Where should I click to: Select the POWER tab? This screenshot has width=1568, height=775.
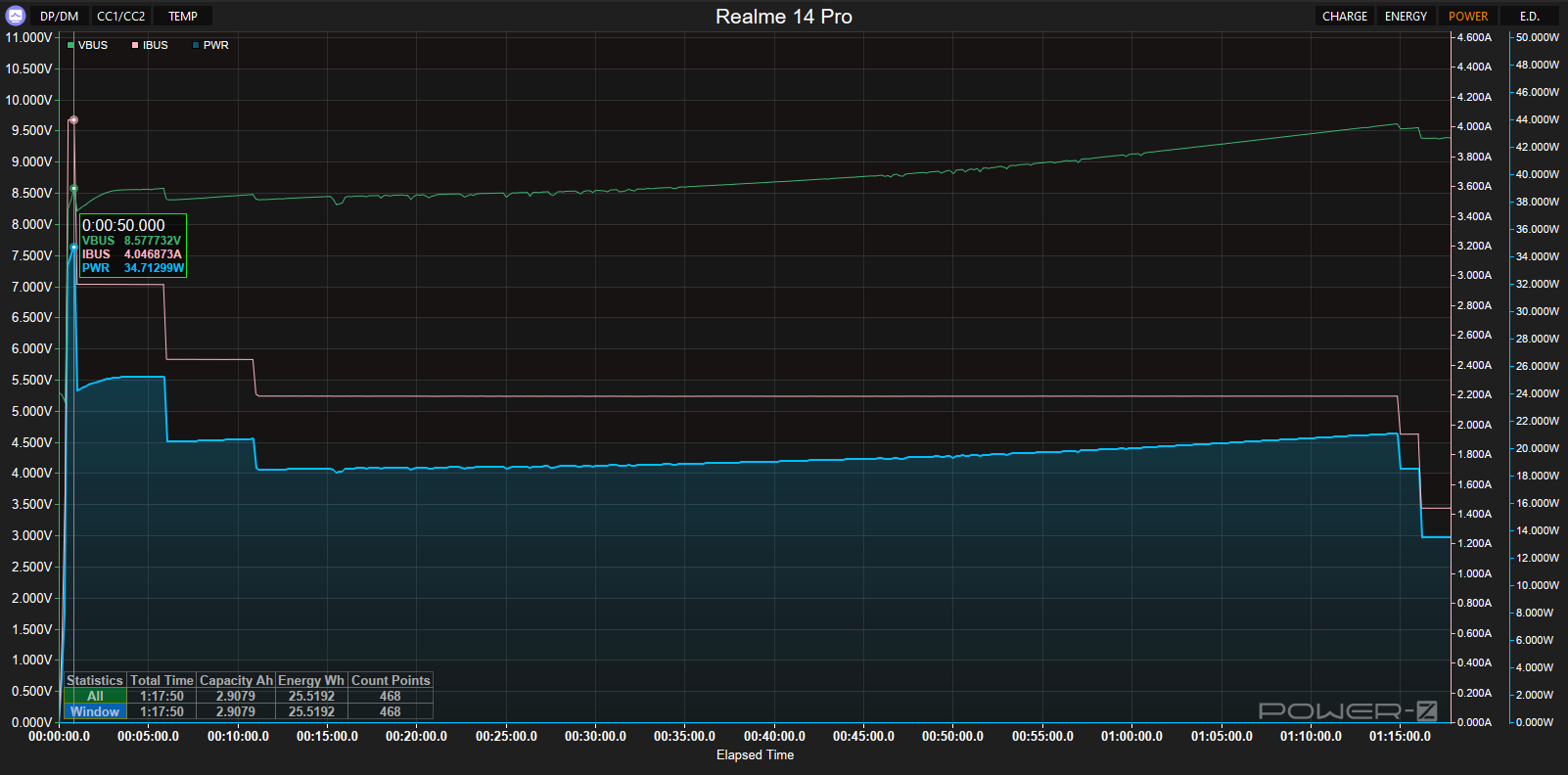(1468, 17)
